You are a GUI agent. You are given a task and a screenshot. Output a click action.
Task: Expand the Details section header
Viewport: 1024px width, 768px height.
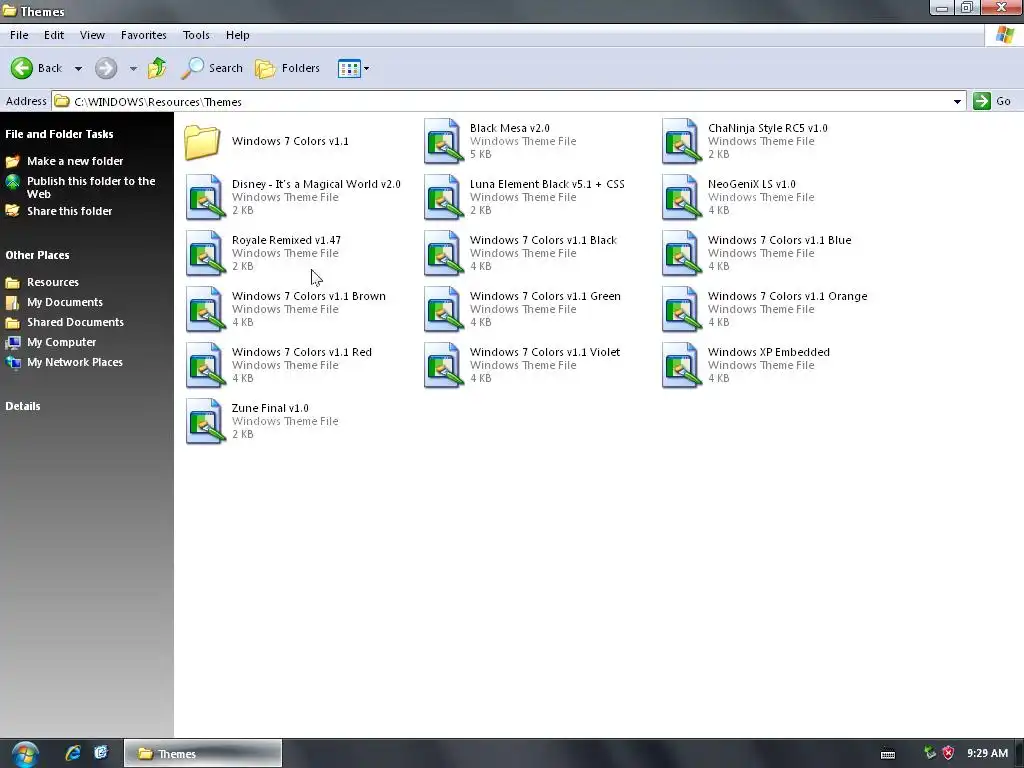point(23,406)
